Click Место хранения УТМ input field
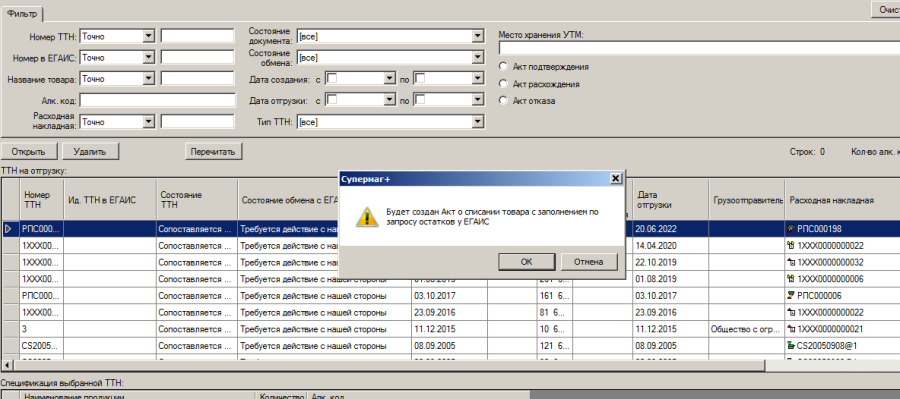Image resolution: width=900 pixels, height=399 pixels. click(699, 48)
